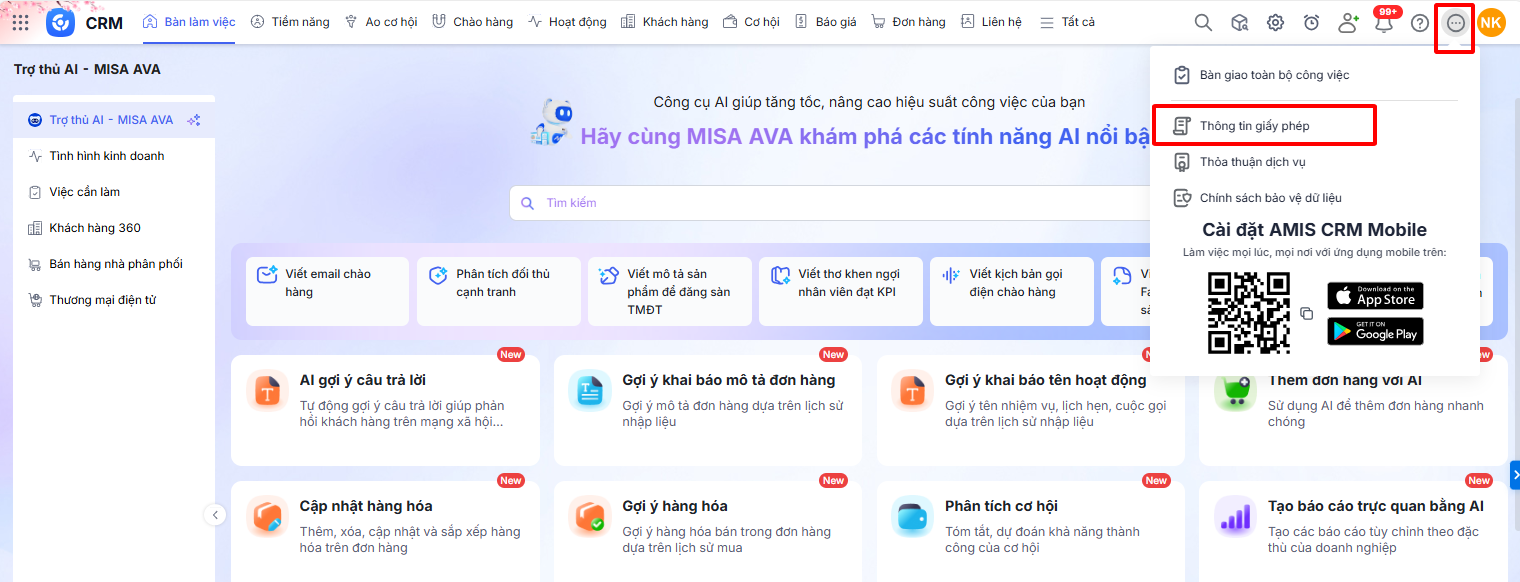The height and width of the screenshot is (582, 1520).
Task: Click the AI gợi ý câu trả lời card icon
Action: click(x=267, y=391)
